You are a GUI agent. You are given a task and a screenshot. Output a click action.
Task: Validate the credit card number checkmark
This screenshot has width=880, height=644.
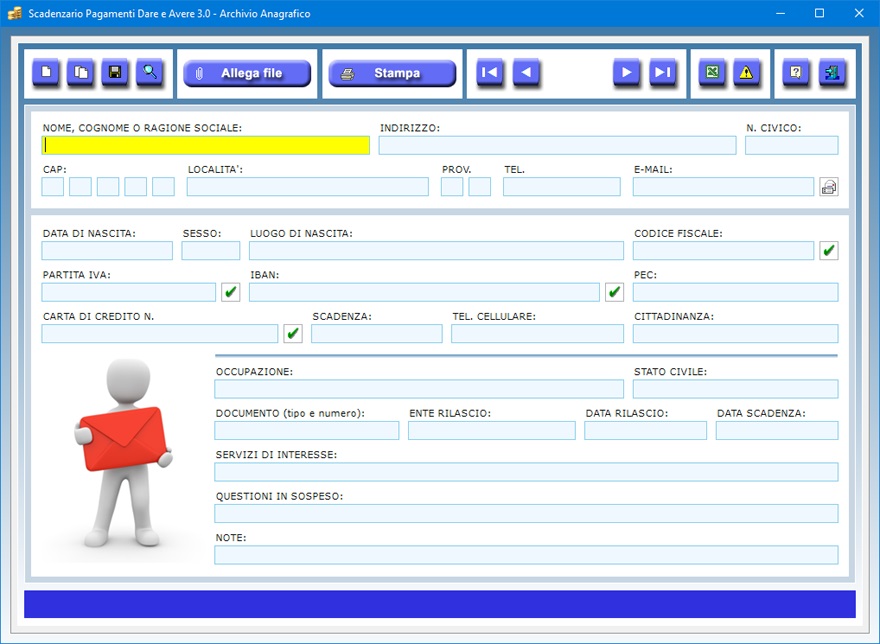coord(293,334)
